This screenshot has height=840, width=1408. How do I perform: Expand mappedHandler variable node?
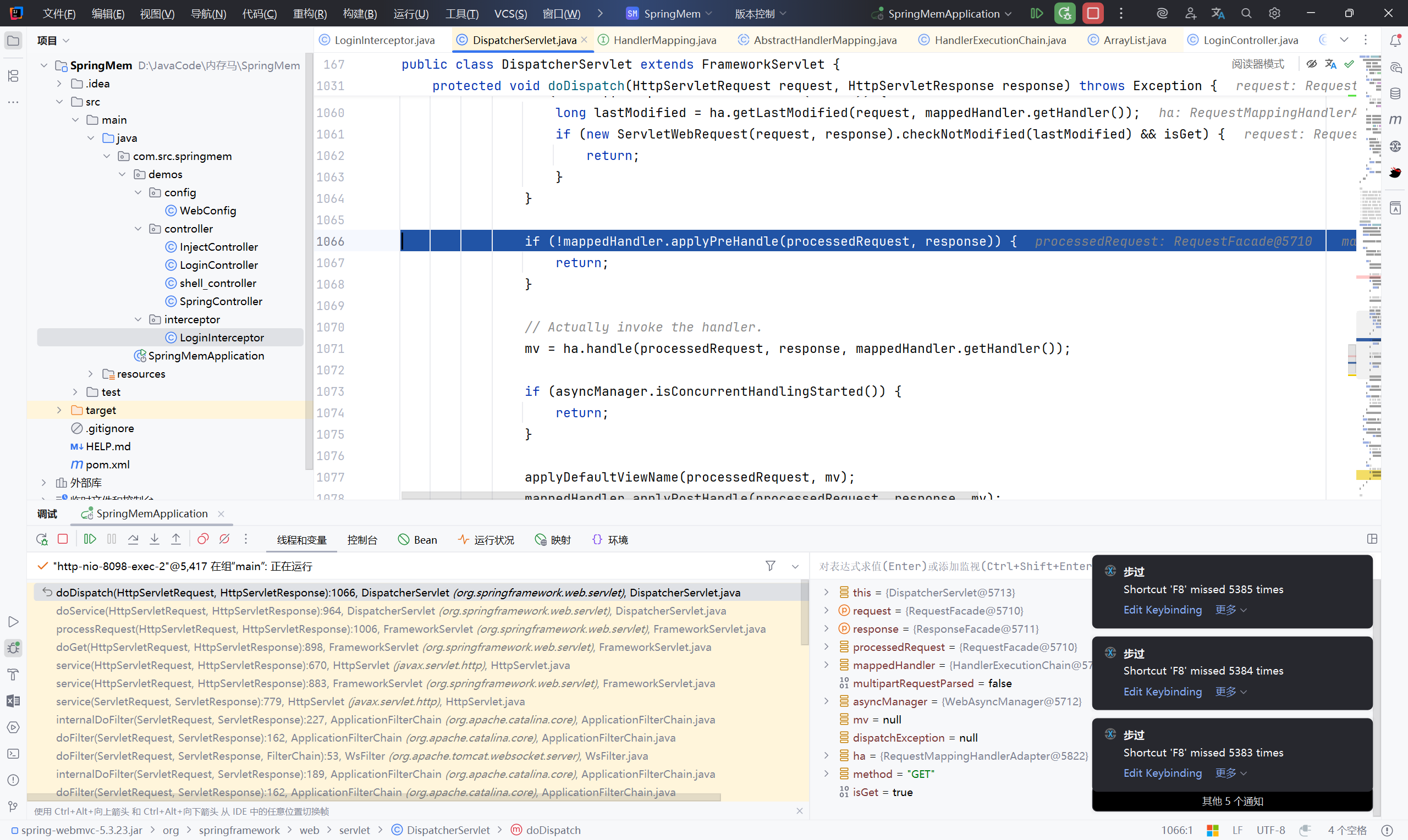pos(826,665)
